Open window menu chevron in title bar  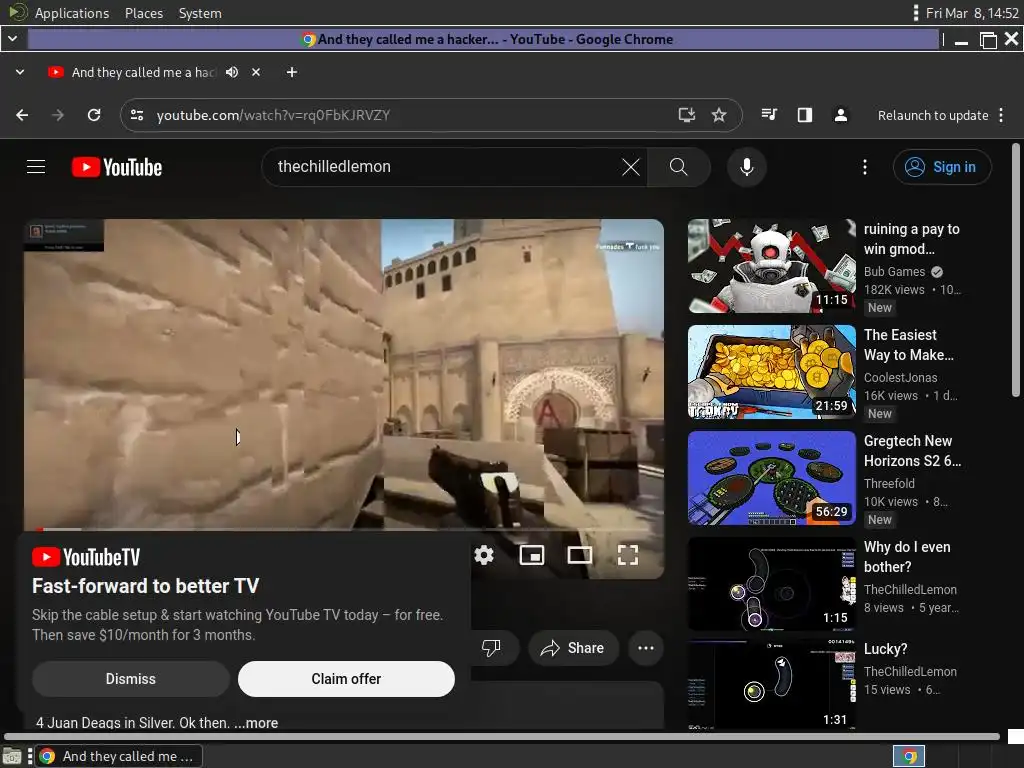(x=12, y=39)
